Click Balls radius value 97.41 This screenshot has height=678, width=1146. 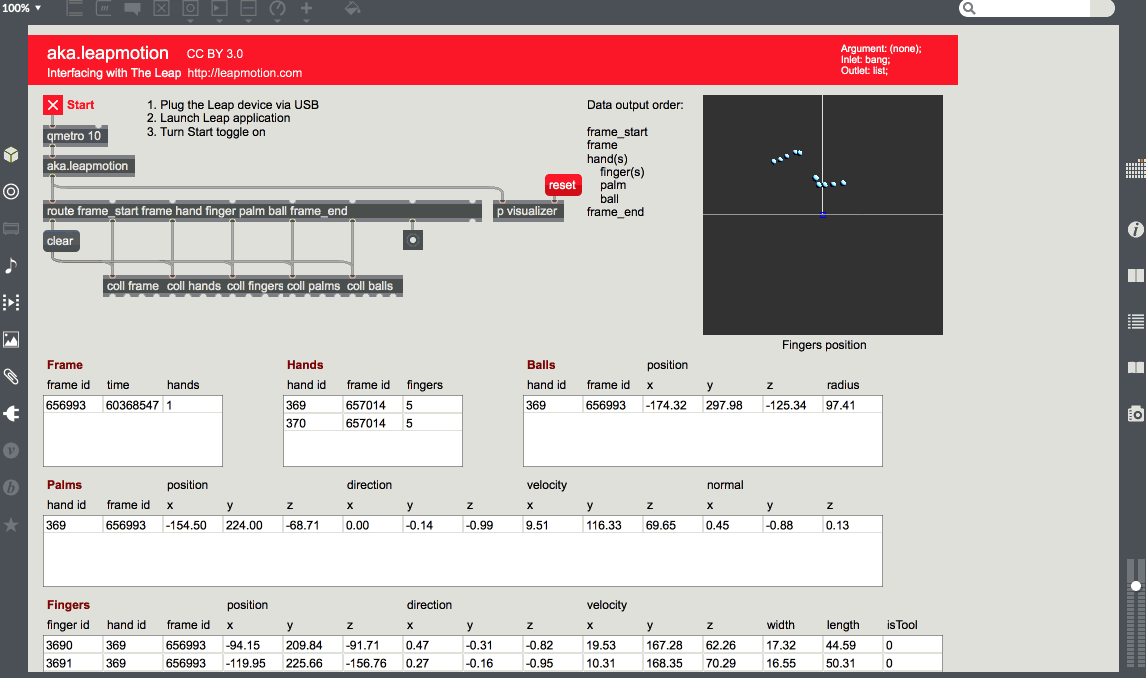tap(852, 405)
